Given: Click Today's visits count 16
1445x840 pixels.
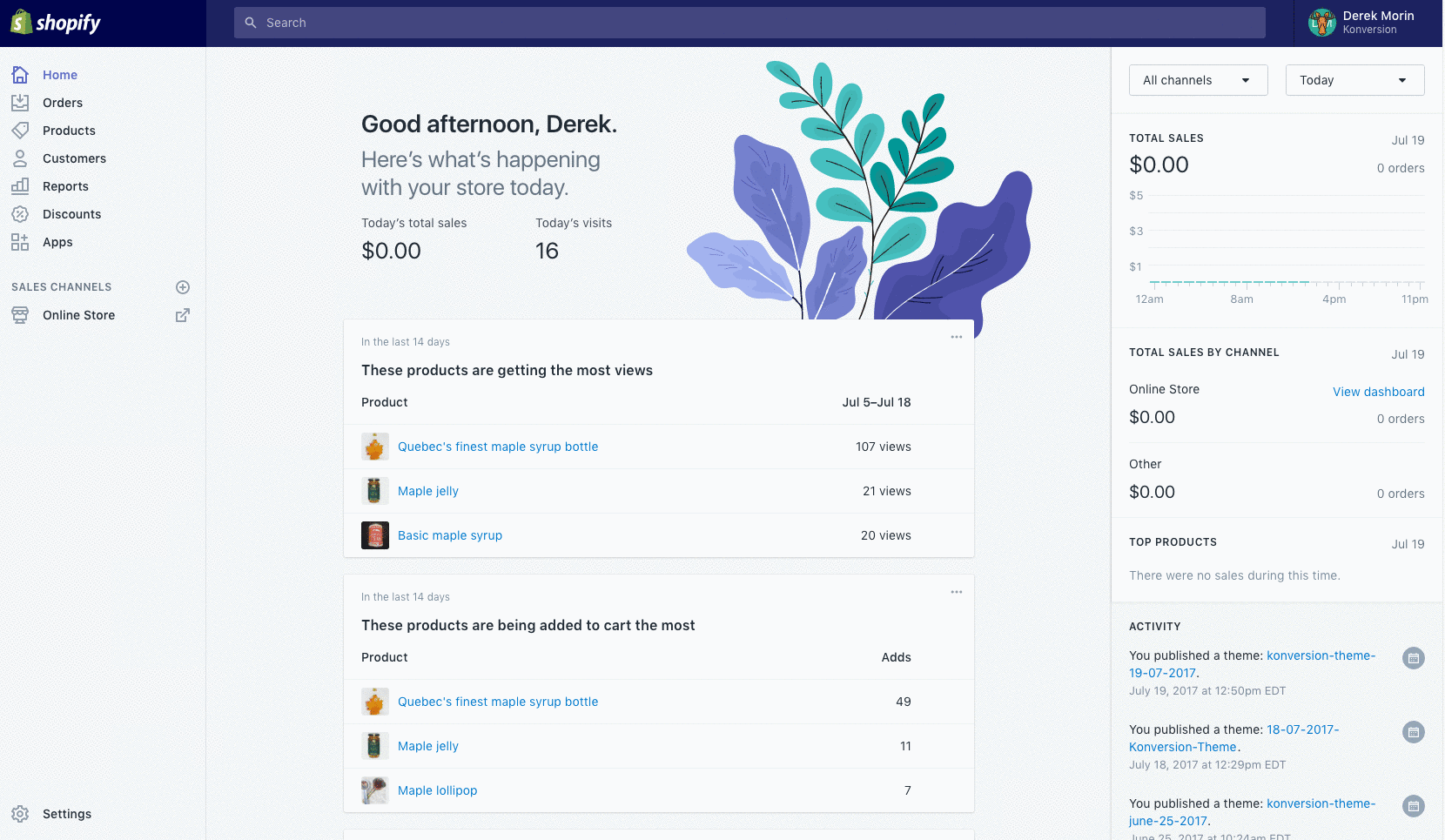Looking at the screenshot, I should click(547, 251).
